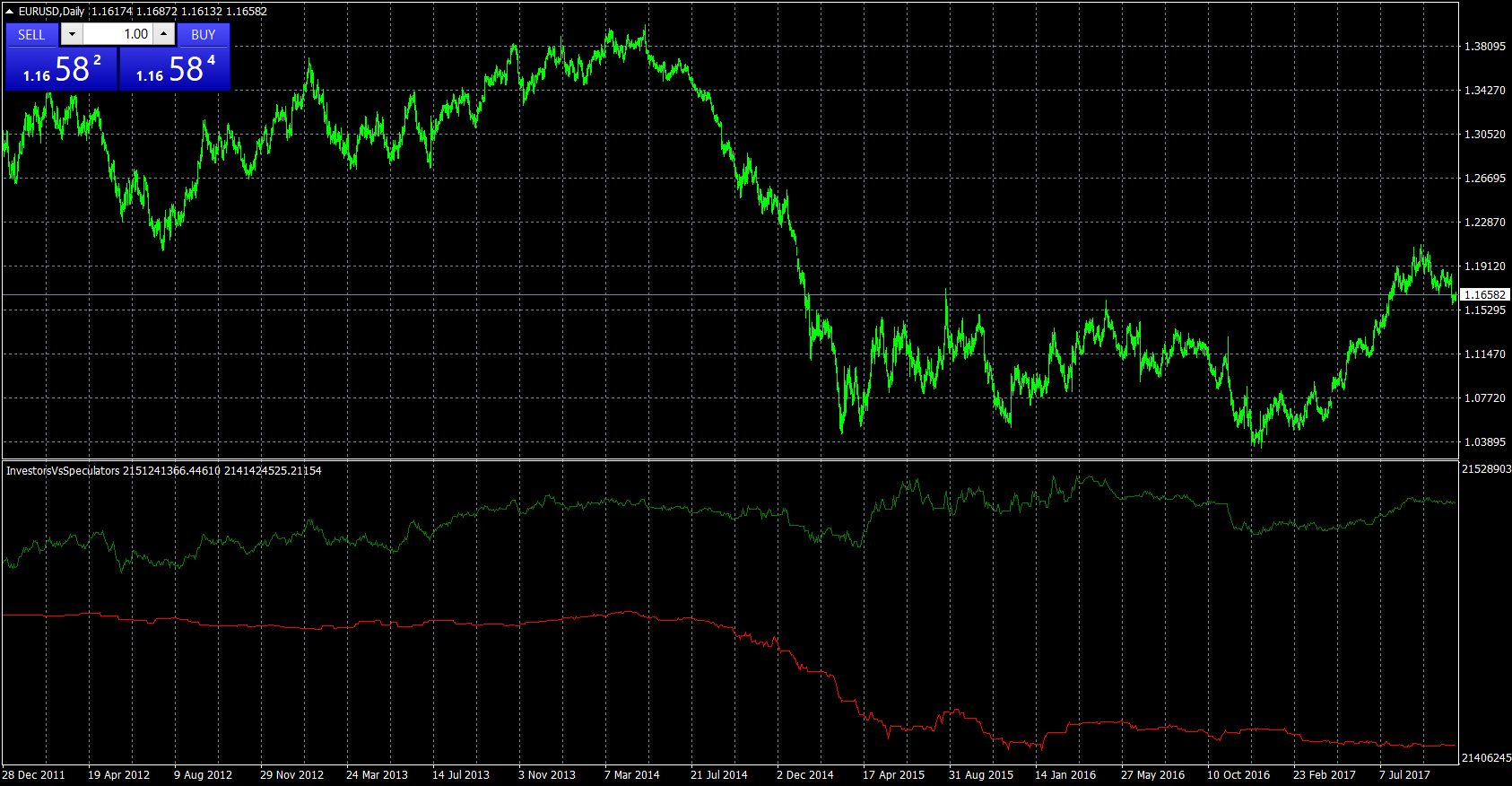
Task: Click the 1.34270 price axis label
Action: pos(1484,90)
